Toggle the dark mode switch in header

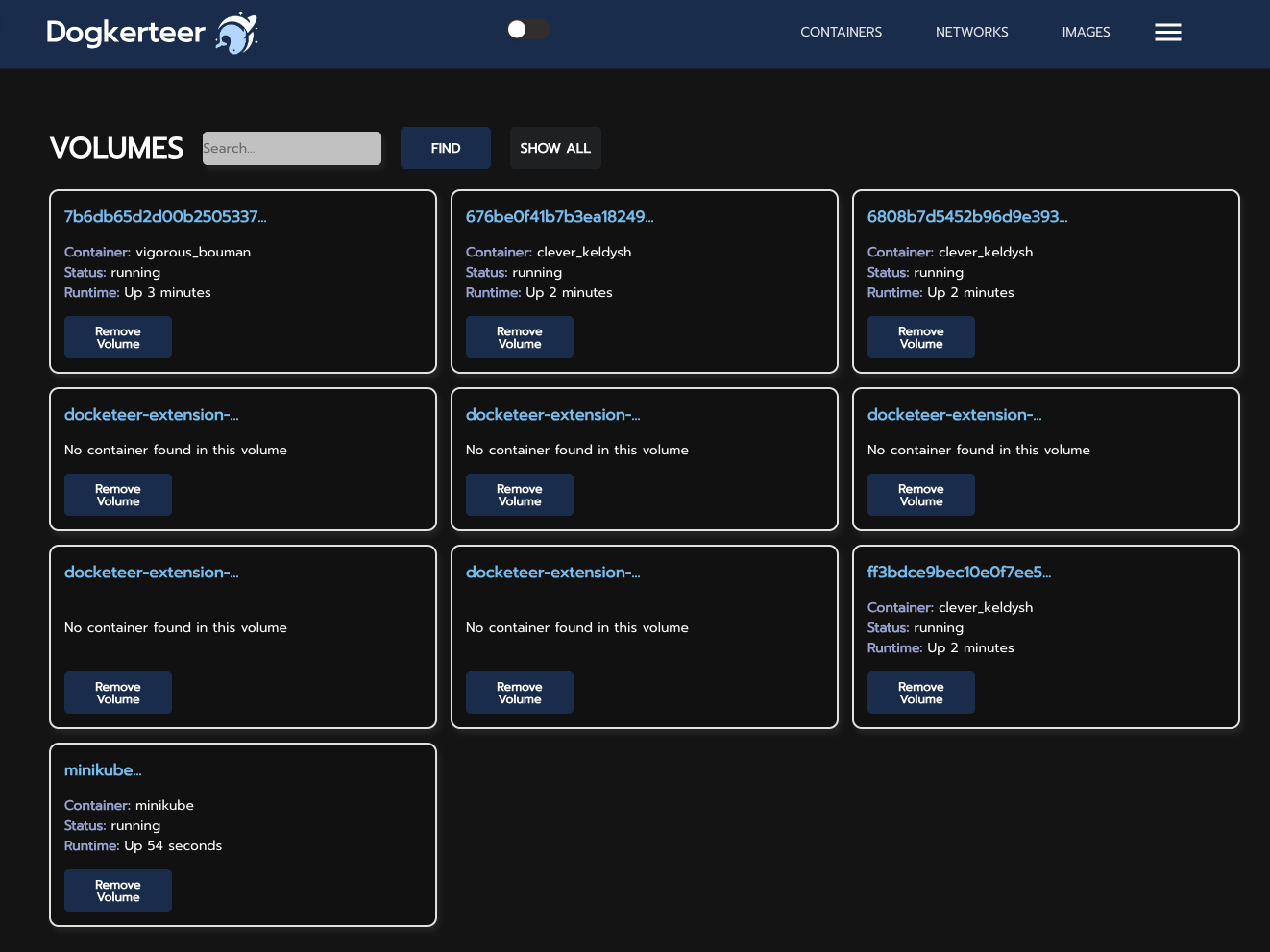point(527,30)
